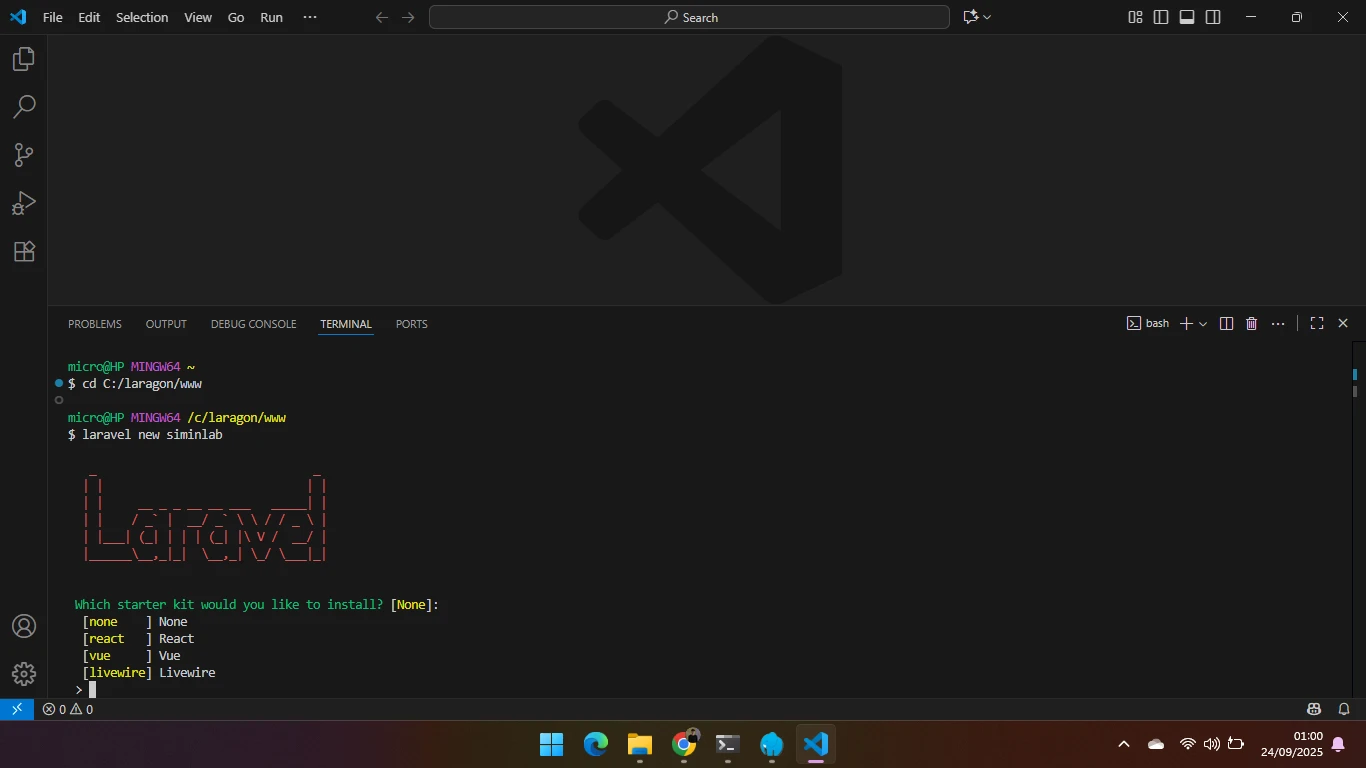This screenshot has height=768, width=1366.
Task: Open the terminal panel more actions menu
Action: point(1278,324)
